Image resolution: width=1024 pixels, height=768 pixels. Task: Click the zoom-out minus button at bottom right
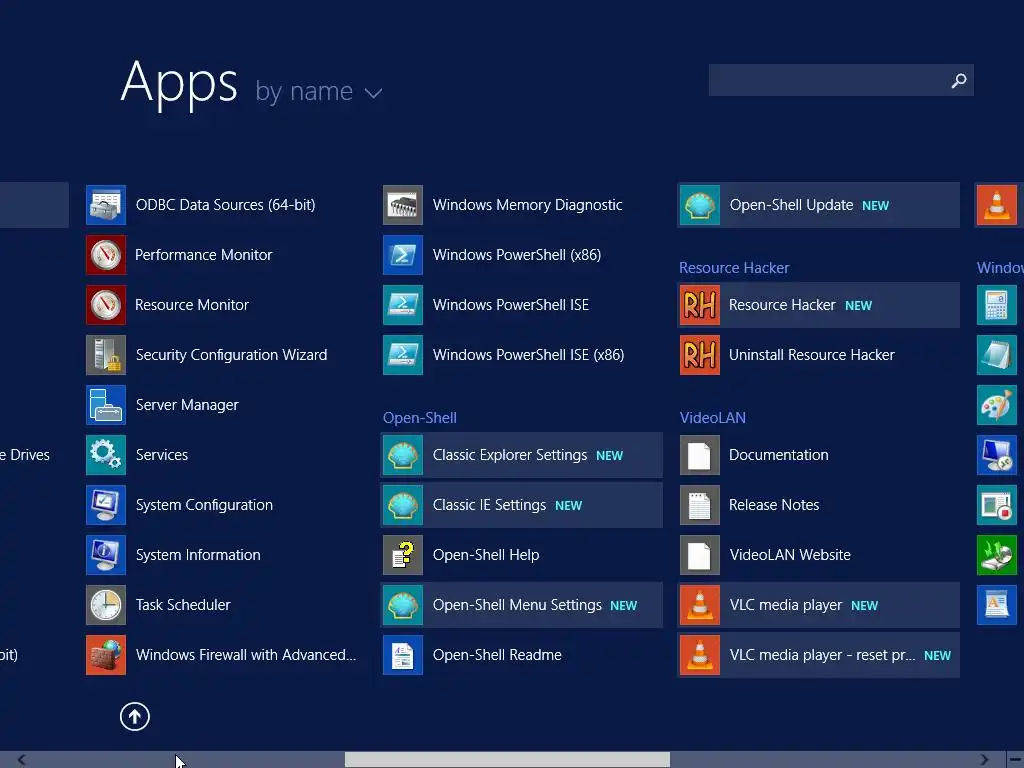pos(1015,760)
